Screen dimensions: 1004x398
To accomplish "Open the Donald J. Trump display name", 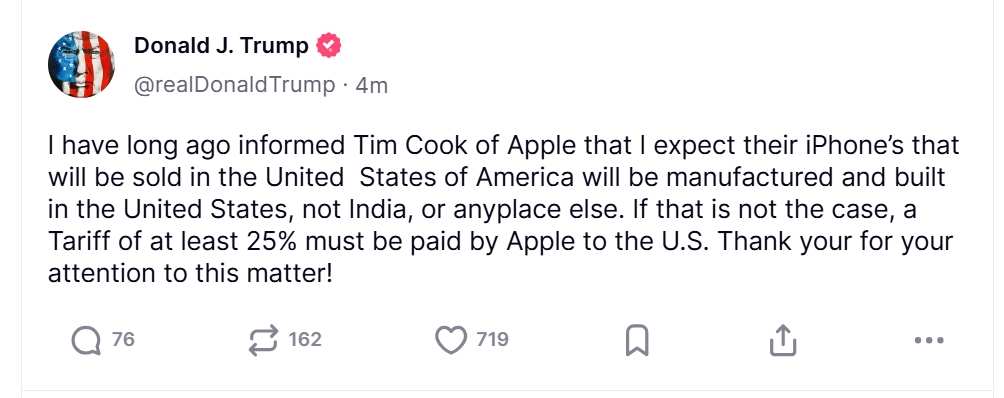I will (222, 46).
